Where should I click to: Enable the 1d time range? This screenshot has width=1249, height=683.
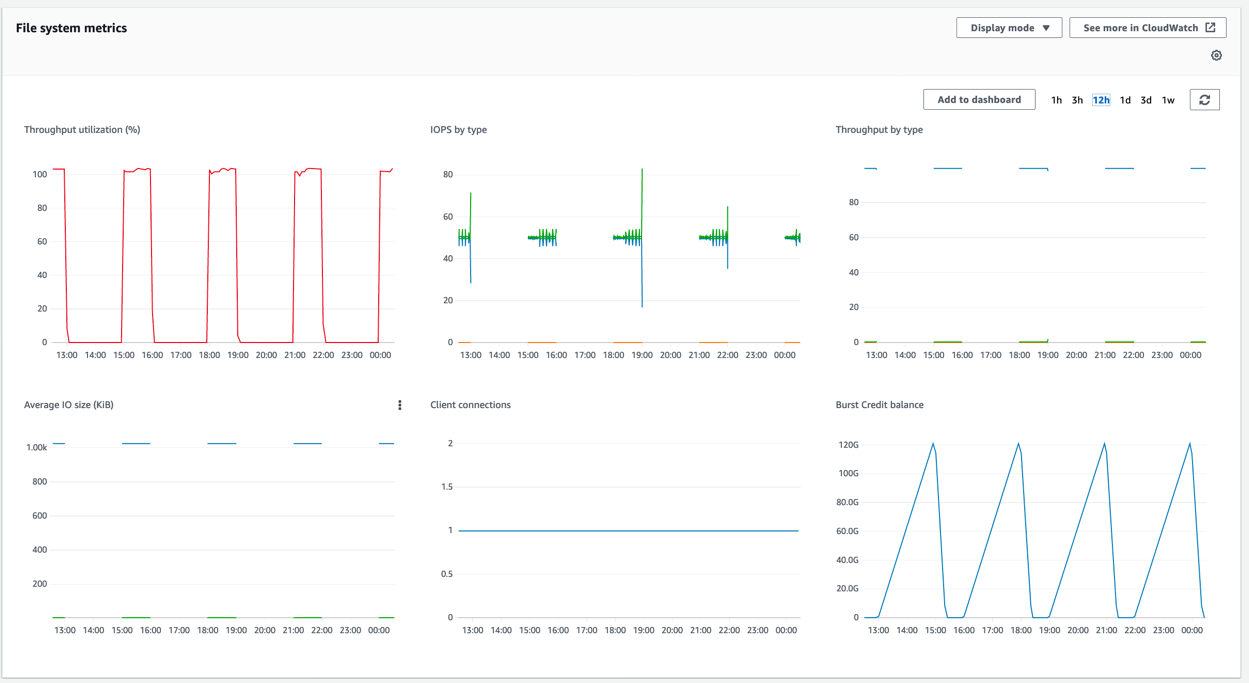[1125, 99]
